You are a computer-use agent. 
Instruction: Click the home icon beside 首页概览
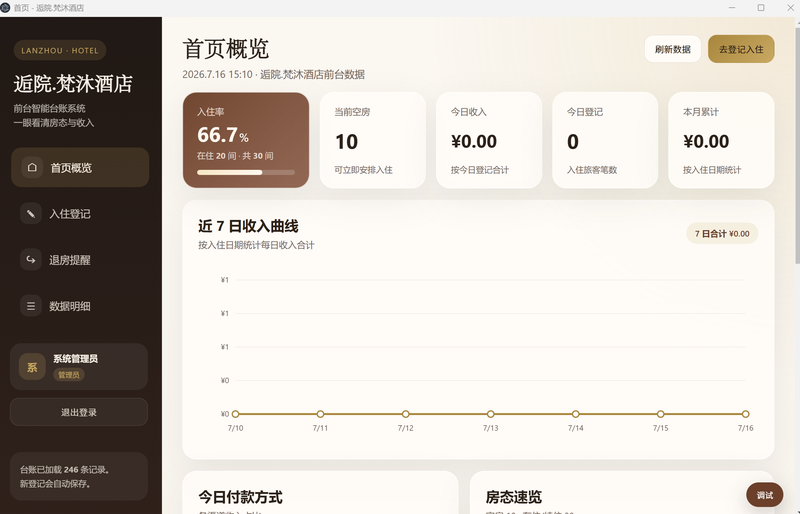(x=32, y=167)
